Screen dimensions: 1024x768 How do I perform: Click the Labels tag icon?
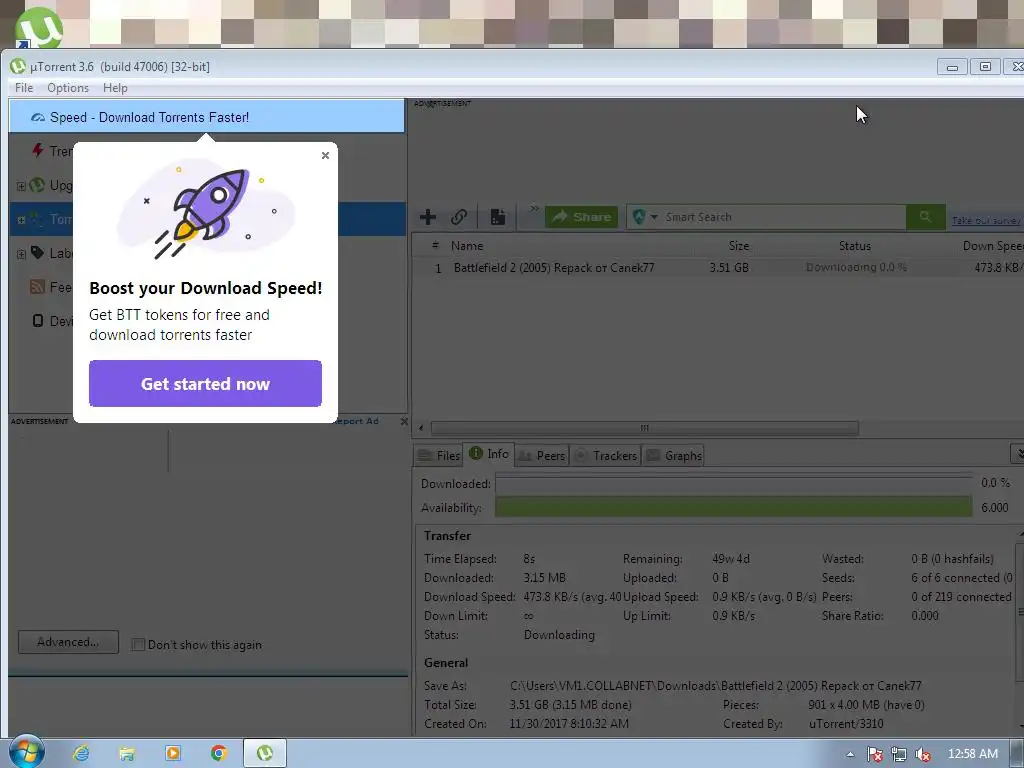[x=38, y=253]
